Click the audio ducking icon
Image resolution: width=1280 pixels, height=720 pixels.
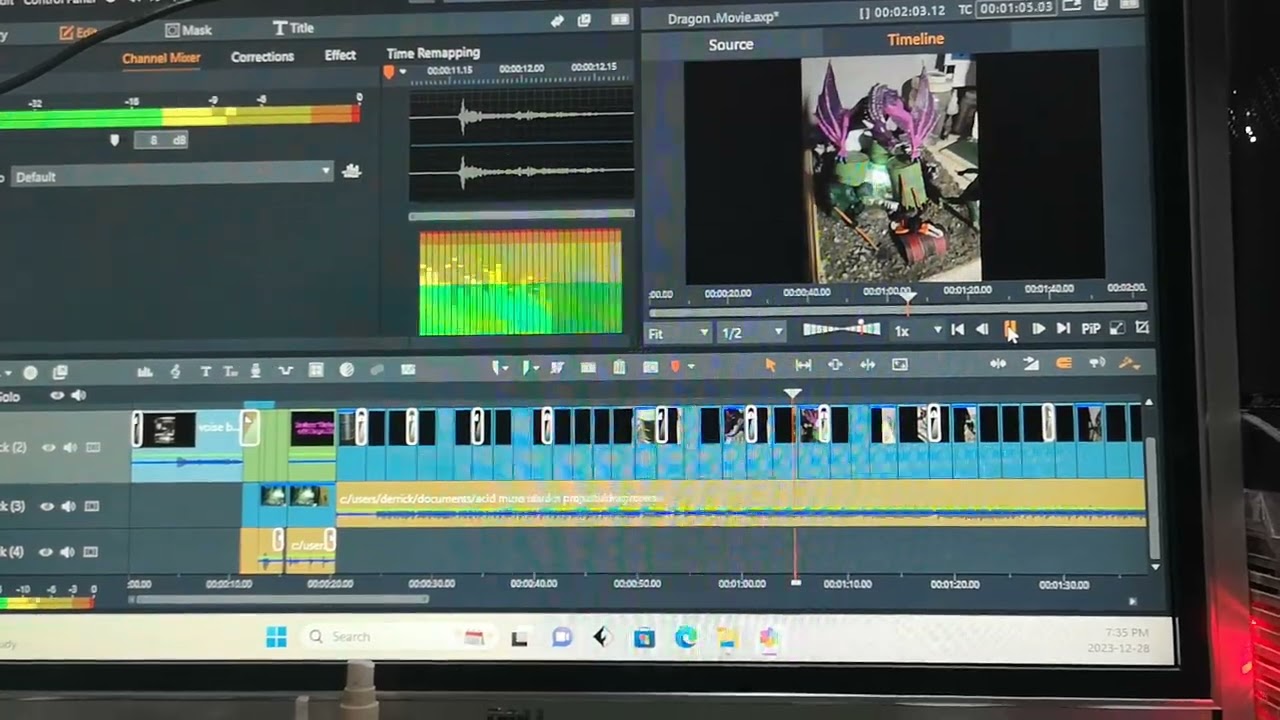pyautogui.click(x=285, y=371)
